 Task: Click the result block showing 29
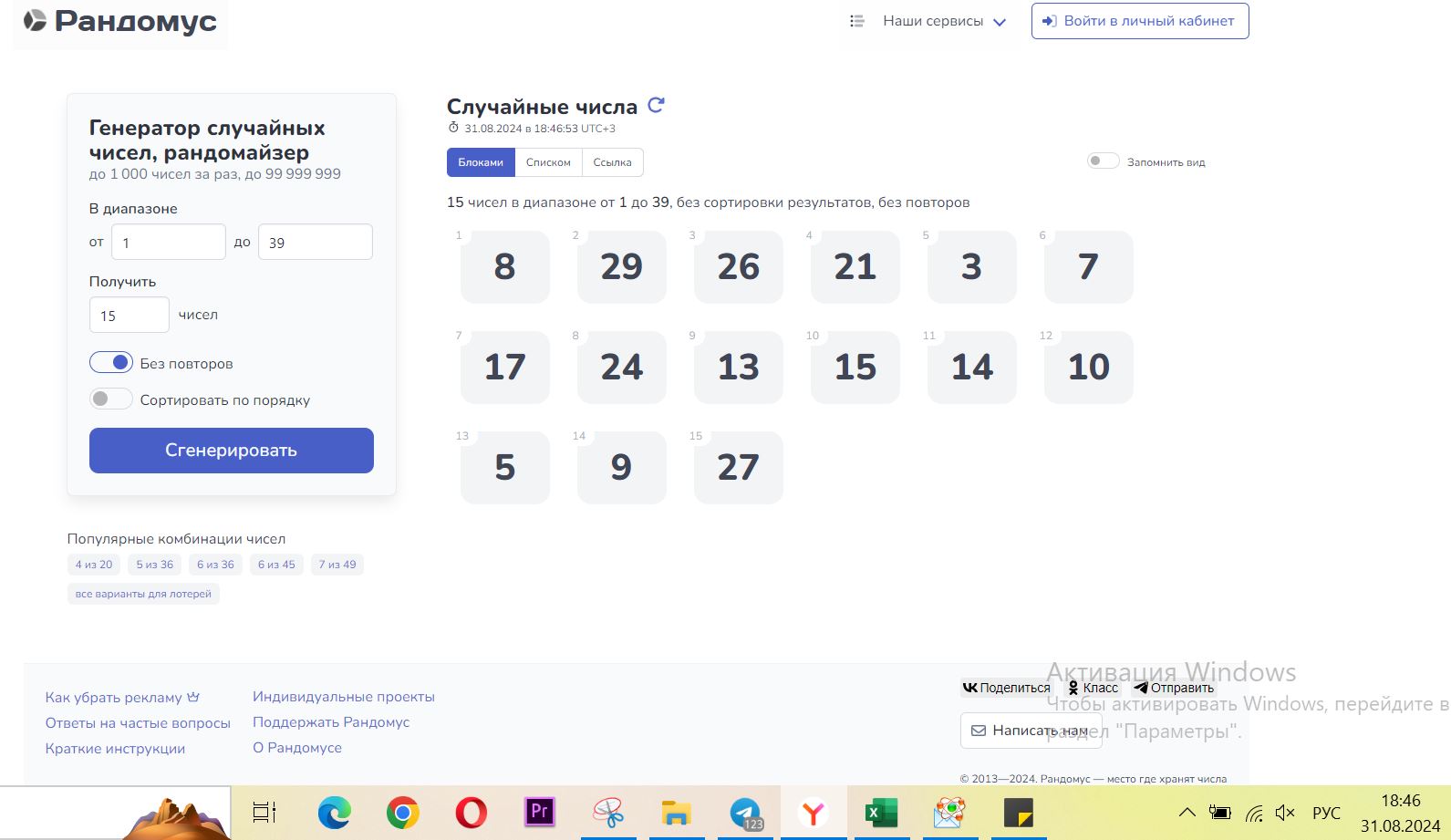pos(622,267)
